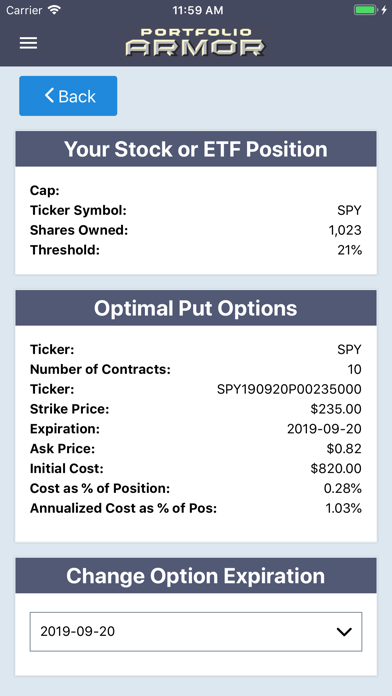Select the SPY190920P00235000 option ticker
The image size is (392, 696).
click(289, 389)
